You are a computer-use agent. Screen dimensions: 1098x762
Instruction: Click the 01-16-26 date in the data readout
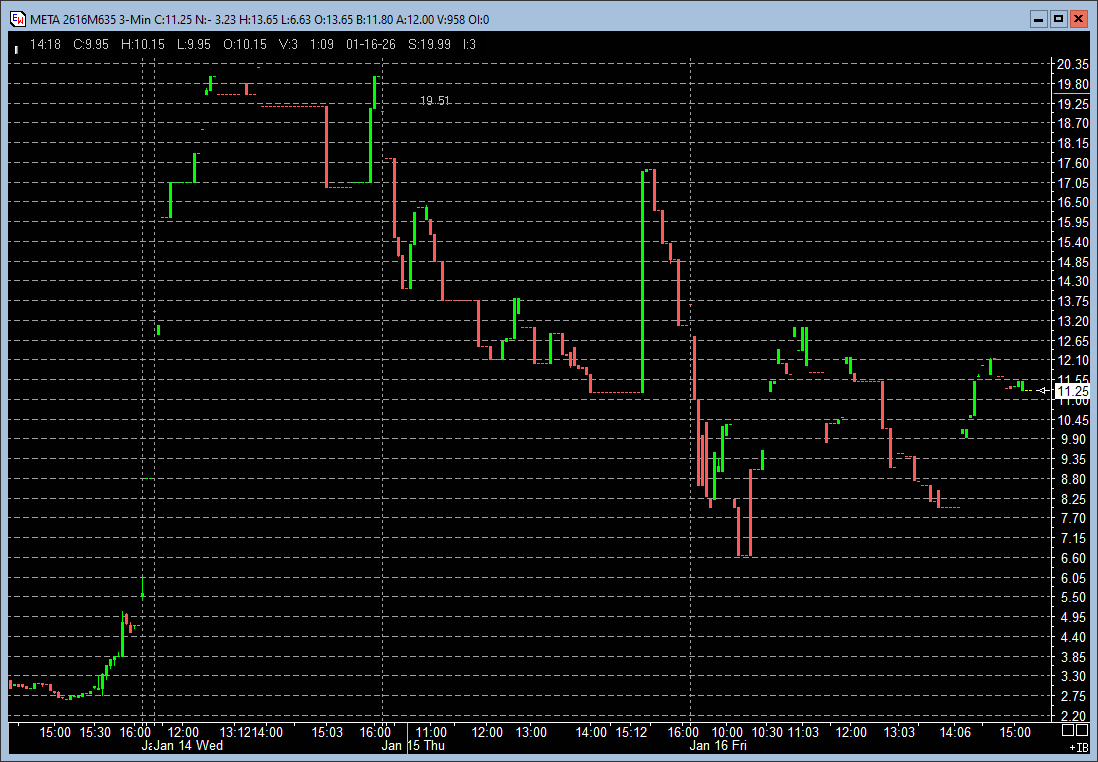tap(370, 44)
